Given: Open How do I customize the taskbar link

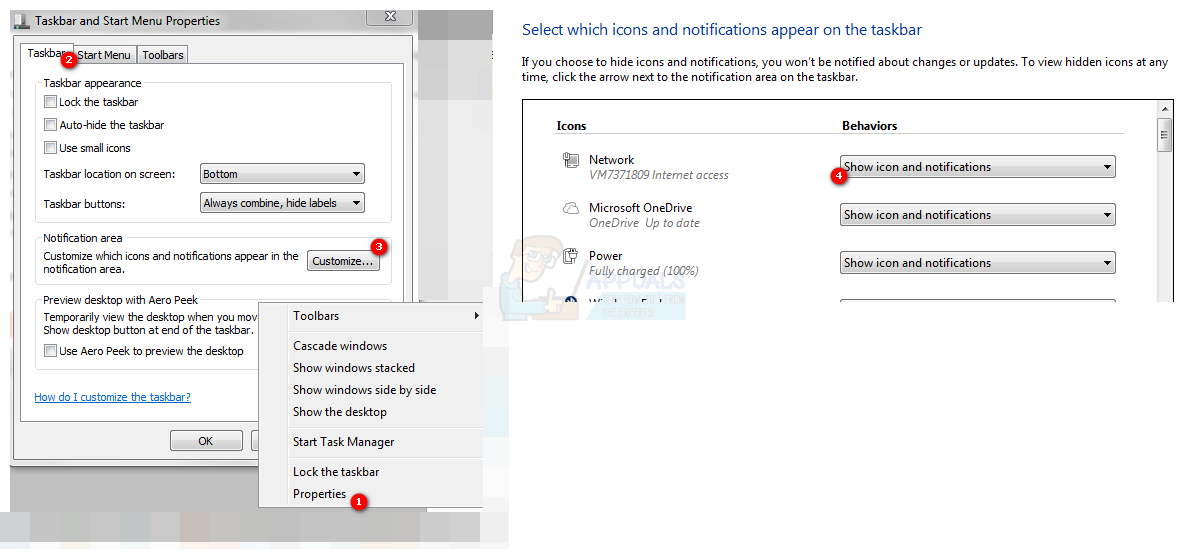Looking at the screenshot, I should [113, 397].
